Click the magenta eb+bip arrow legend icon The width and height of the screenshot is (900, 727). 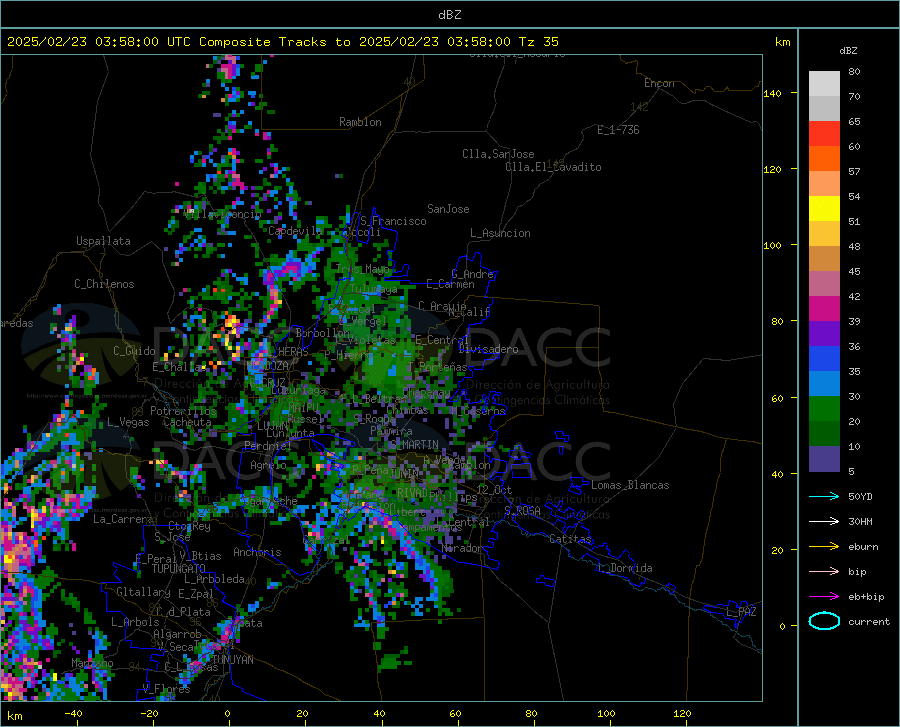click(824, 597)
